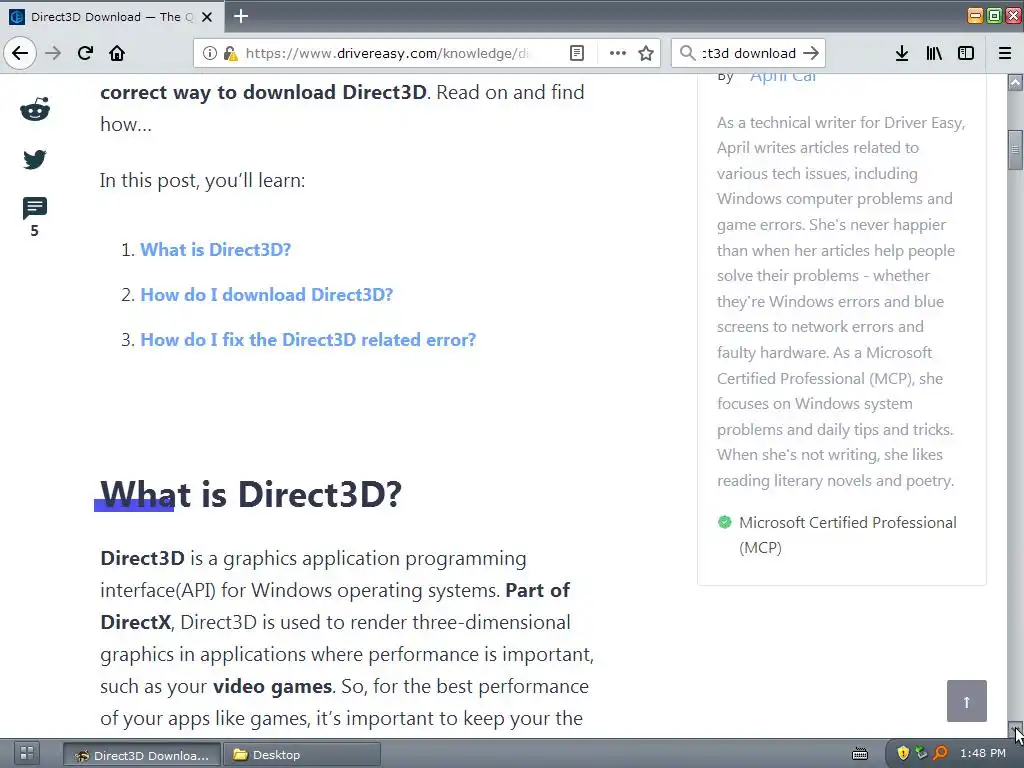Click the scrollbar up arrow
The height and width of the screenshot is (768, 1024).
[x=1015, y=82]
